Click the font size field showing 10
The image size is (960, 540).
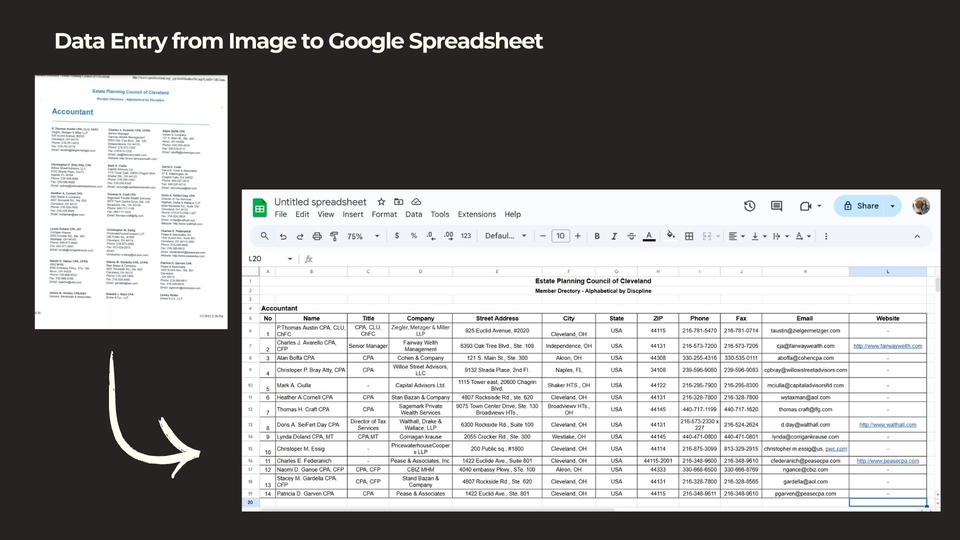[x=560, y=236]
